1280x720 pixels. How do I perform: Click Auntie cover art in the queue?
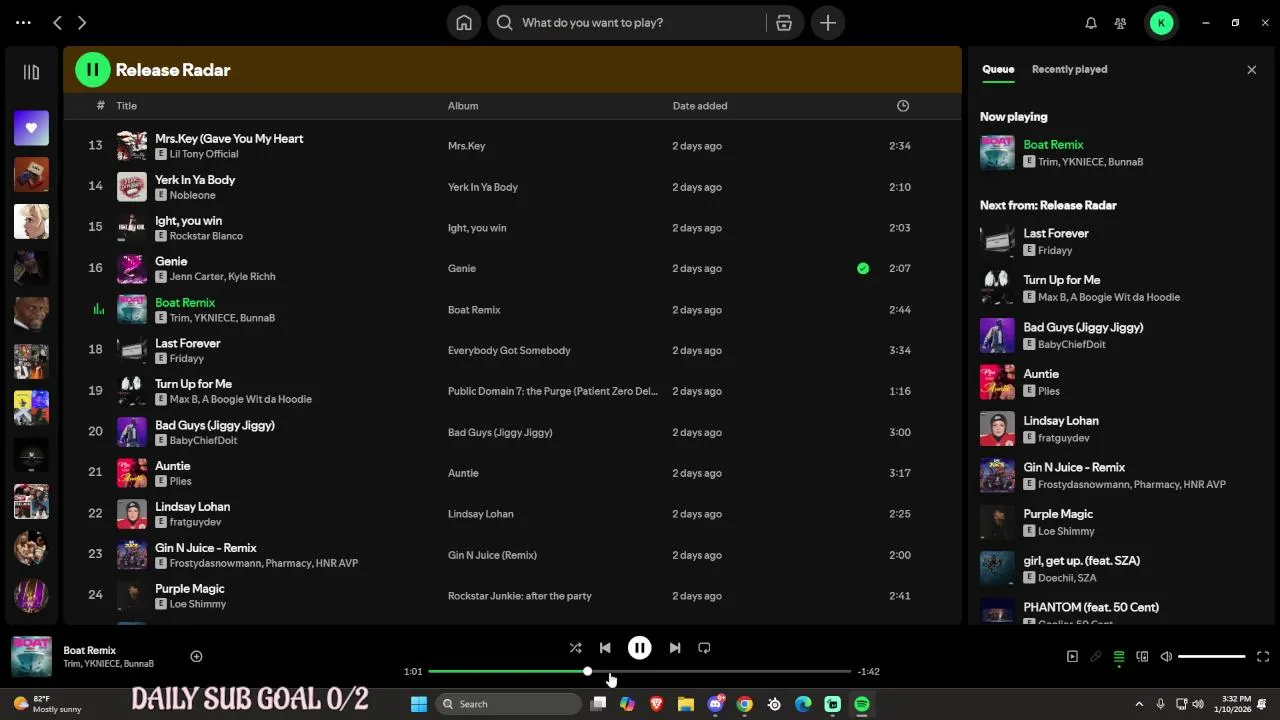997,382
